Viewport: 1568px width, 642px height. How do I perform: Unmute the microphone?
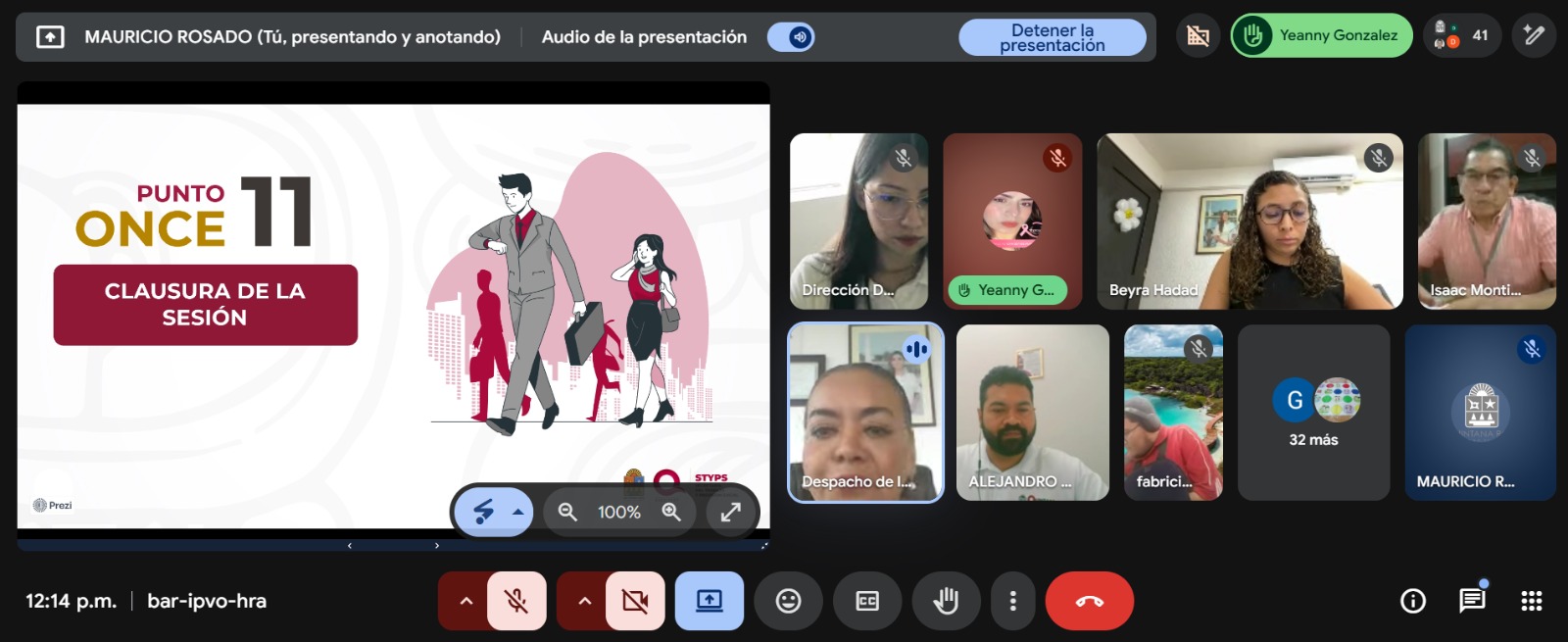[516, 601]
